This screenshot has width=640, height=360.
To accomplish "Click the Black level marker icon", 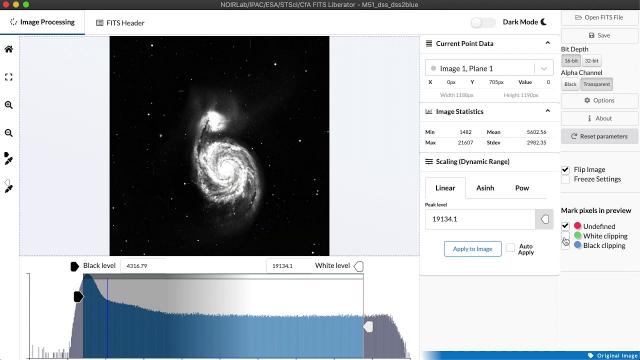I will (74, 266).
